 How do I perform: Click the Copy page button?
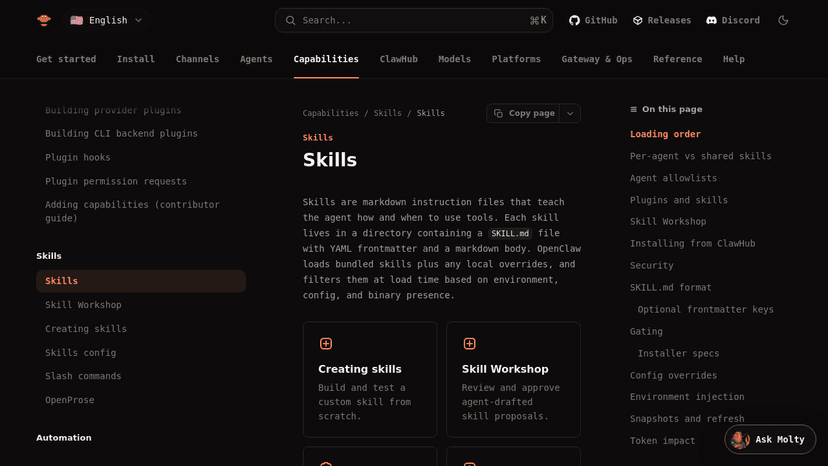523,113
